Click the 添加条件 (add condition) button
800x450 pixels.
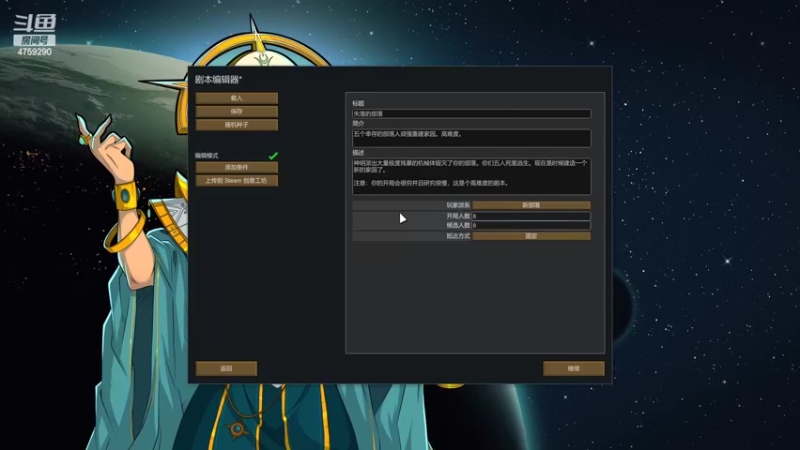236,167
